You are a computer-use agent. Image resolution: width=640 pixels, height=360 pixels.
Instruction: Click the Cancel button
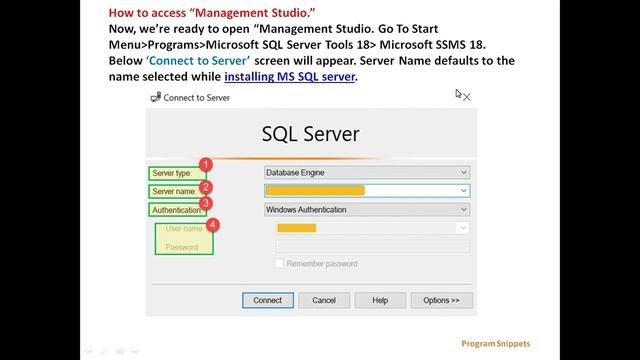point(324,300)
